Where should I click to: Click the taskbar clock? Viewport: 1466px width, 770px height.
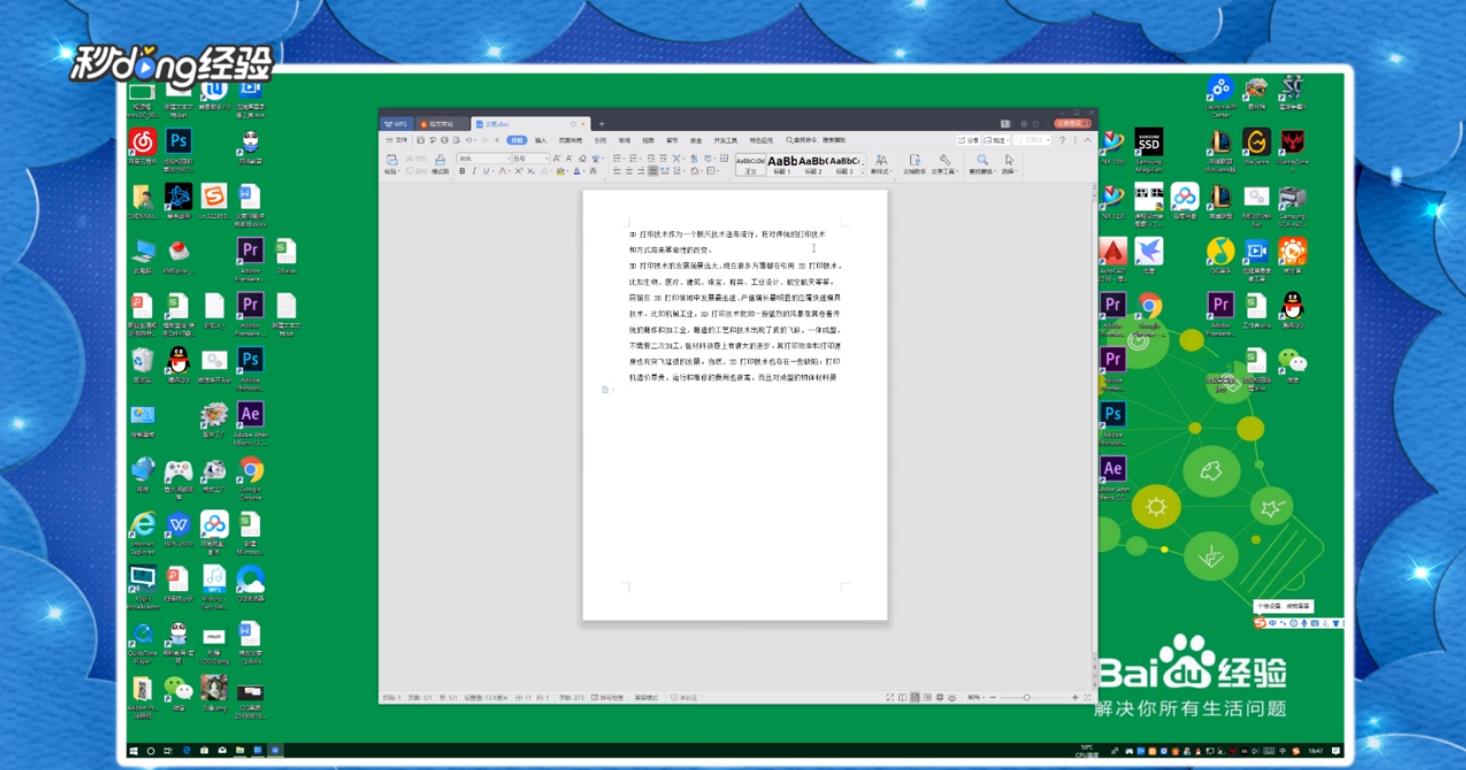pos(1315,750)
